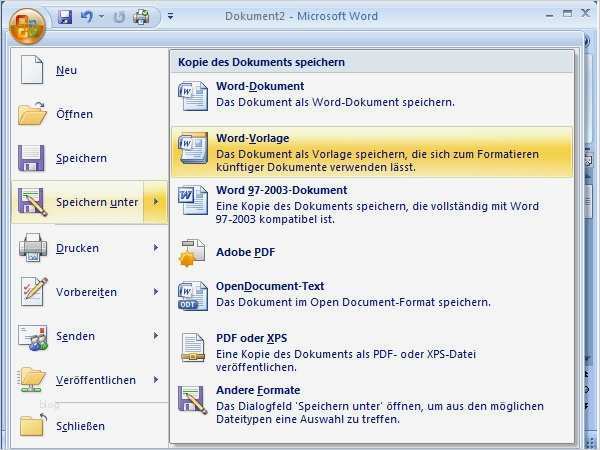Viewport: 600px width, 450px height.
Task: Click the round Office button
Action: (27, 26)
